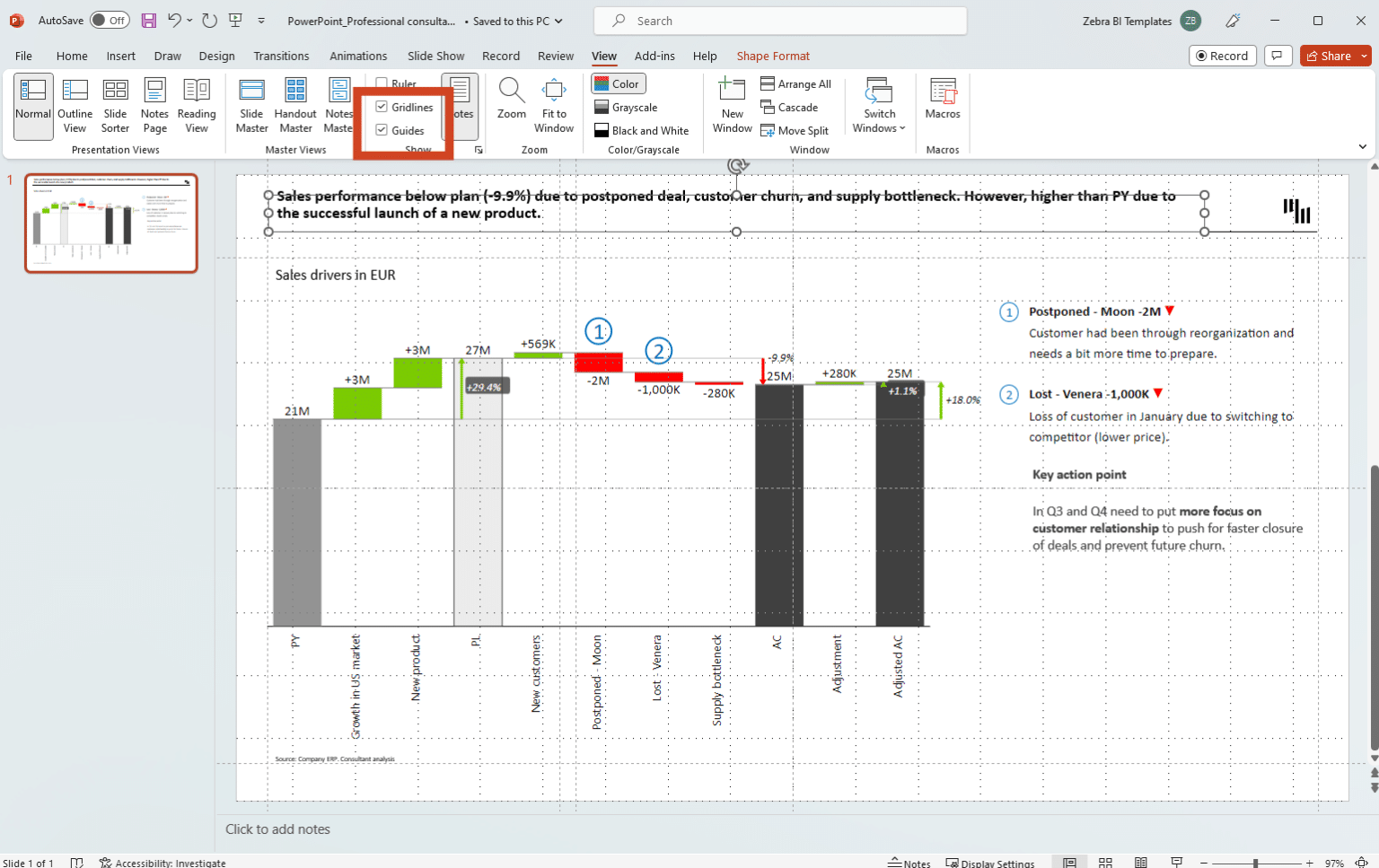1379x868 pixels.
Task: Switch to Slide Sorter view
Action: coord(115,104)
